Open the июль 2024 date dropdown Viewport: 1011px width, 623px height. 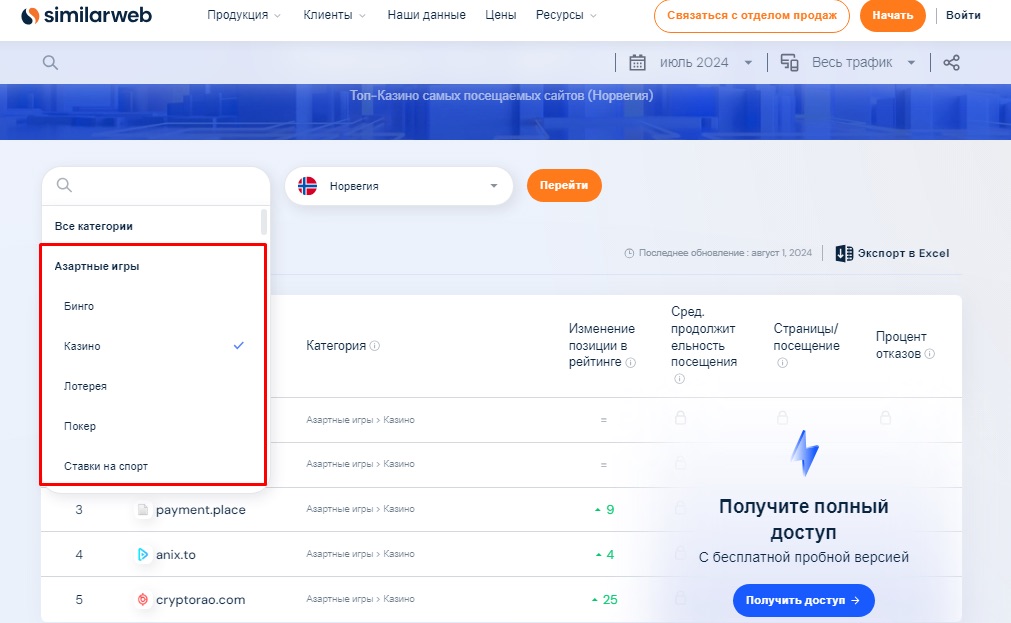tap(706, 63)
